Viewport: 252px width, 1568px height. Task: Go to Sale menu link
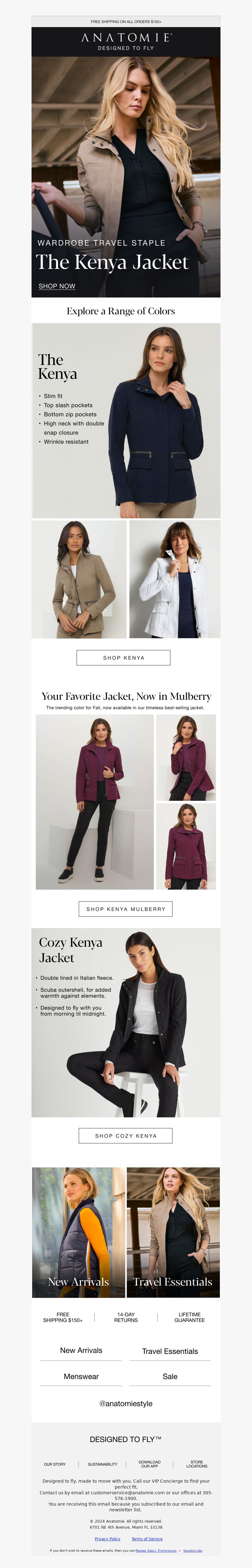point(170,1376)
